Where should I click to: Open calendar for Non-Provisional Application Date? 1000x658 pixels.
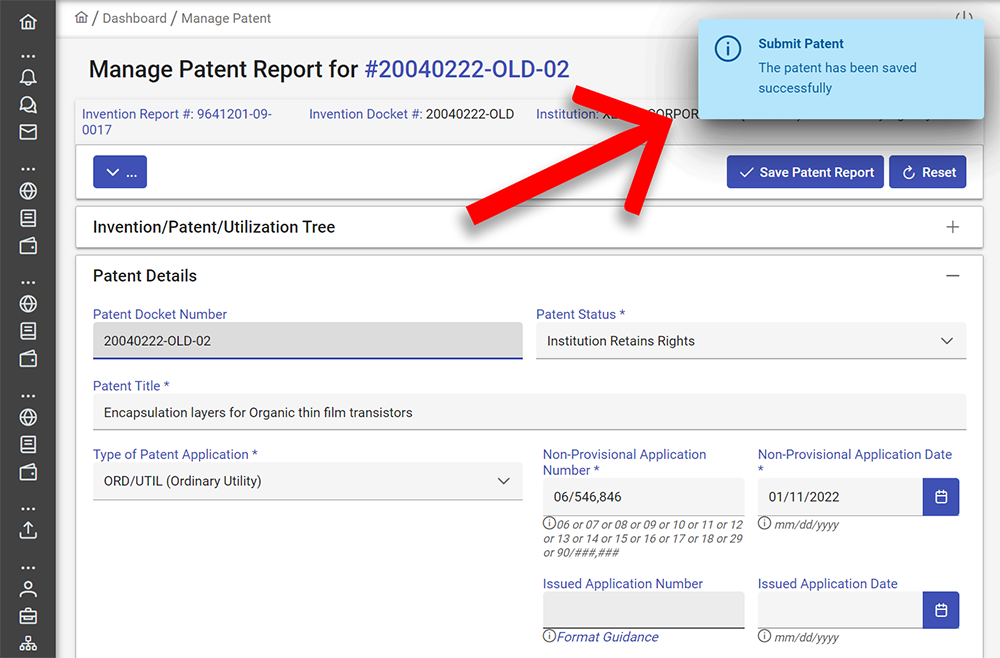click(x=940, y=497)
